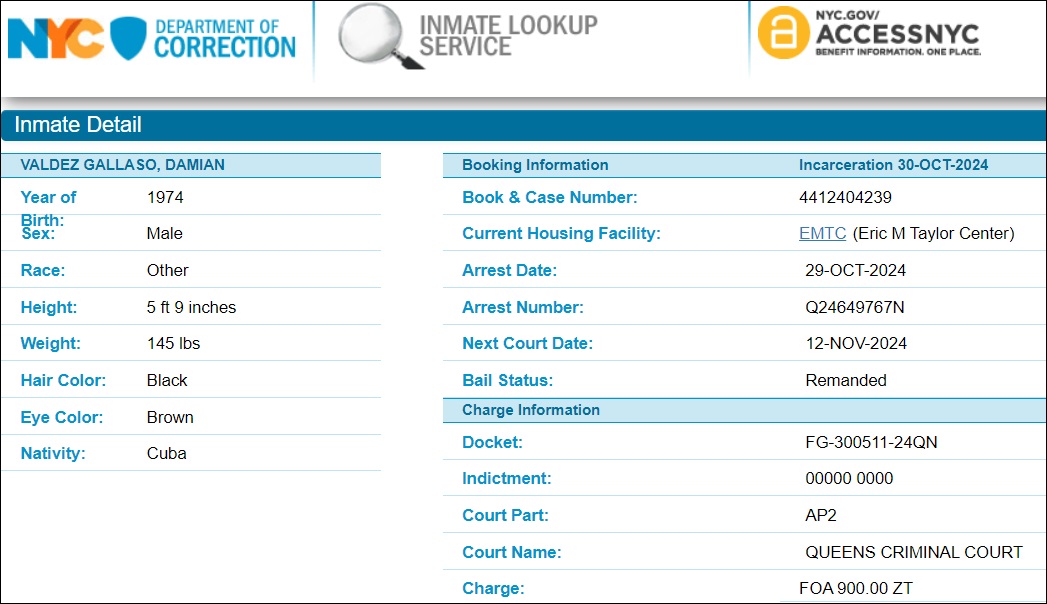Open the EMTC housing facility link

[x=822, y=233]
